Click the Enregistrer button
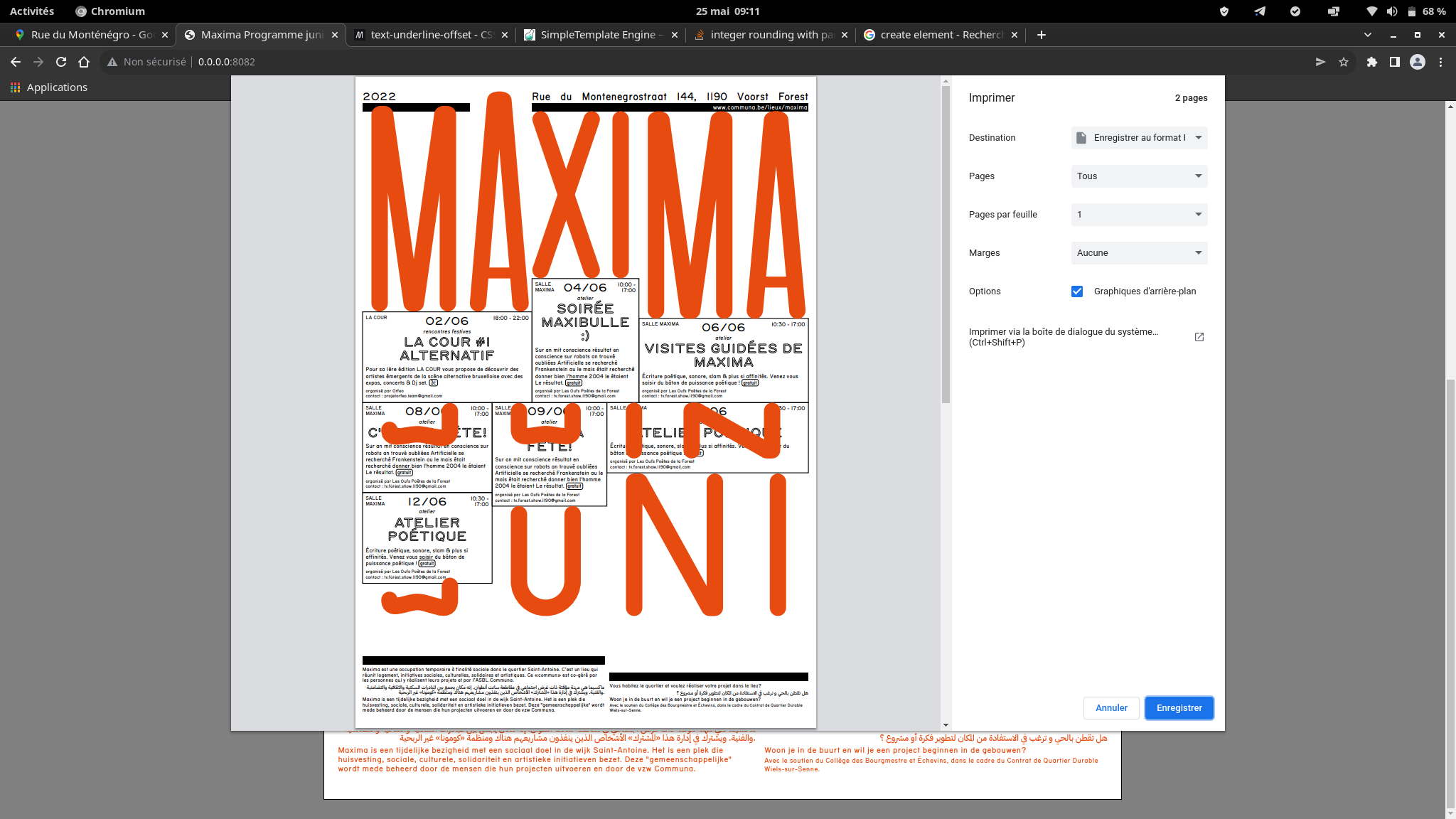Viewport: 1456px width, 819px height. tap(1179, 708)
